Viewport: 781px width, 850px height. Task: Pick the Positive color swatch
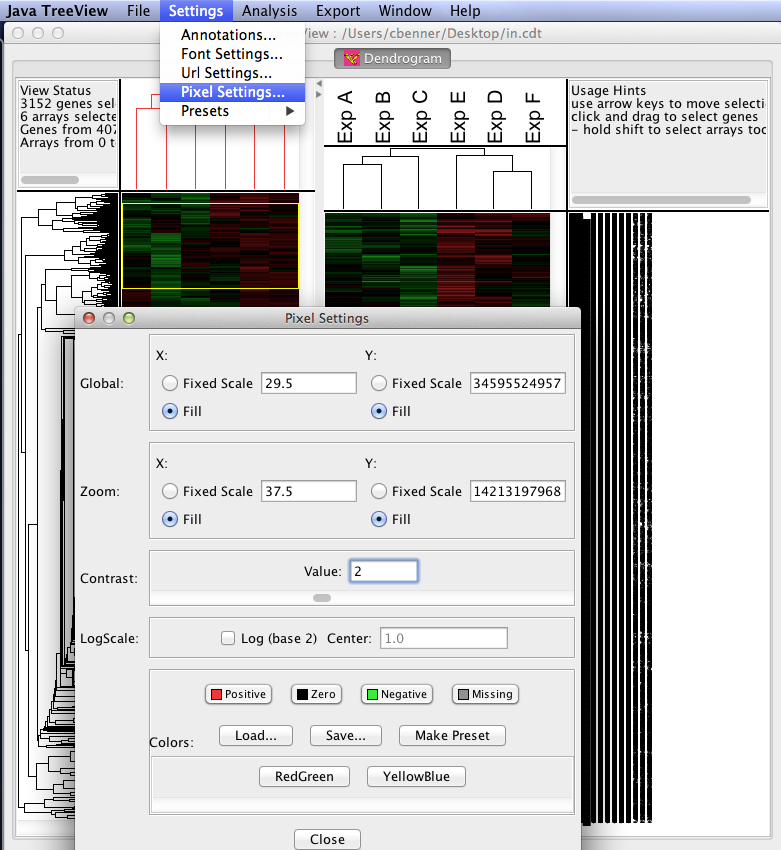click(238, 694)
